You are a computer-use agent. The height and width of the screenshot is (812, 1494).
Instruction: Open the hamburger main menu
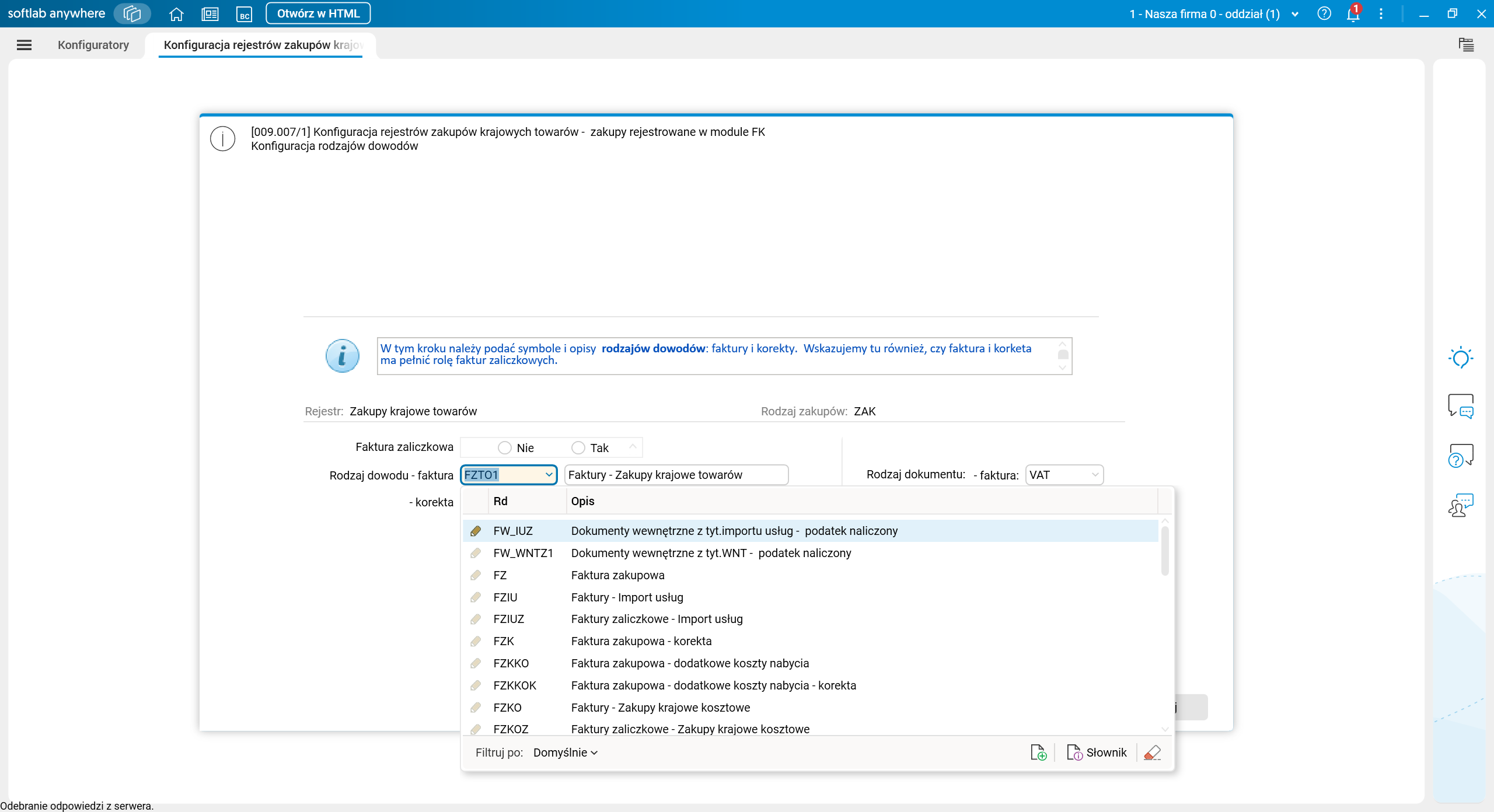tap(24, 45)
